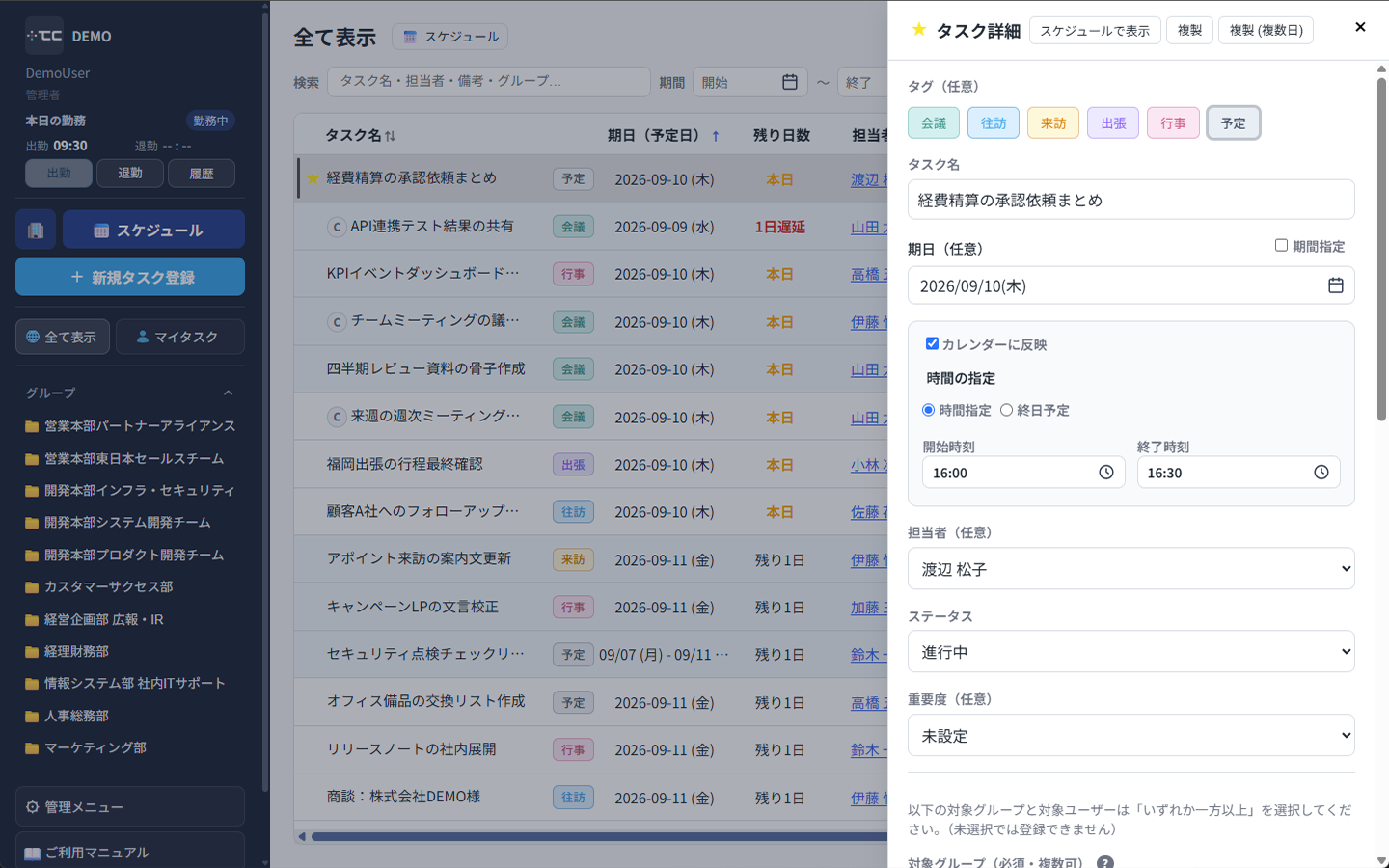The height and width of the screenshot is (868, 1389).
Task: Open ご利用マニュアル in the sidebar
Action: (x=130, y=852)
